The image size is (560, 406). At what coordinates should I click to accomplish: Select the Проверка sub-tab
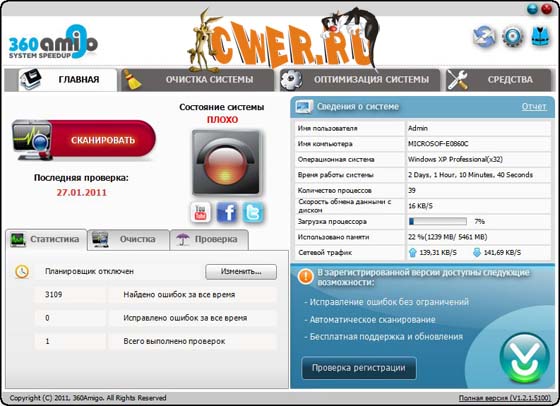pos(209,240)
